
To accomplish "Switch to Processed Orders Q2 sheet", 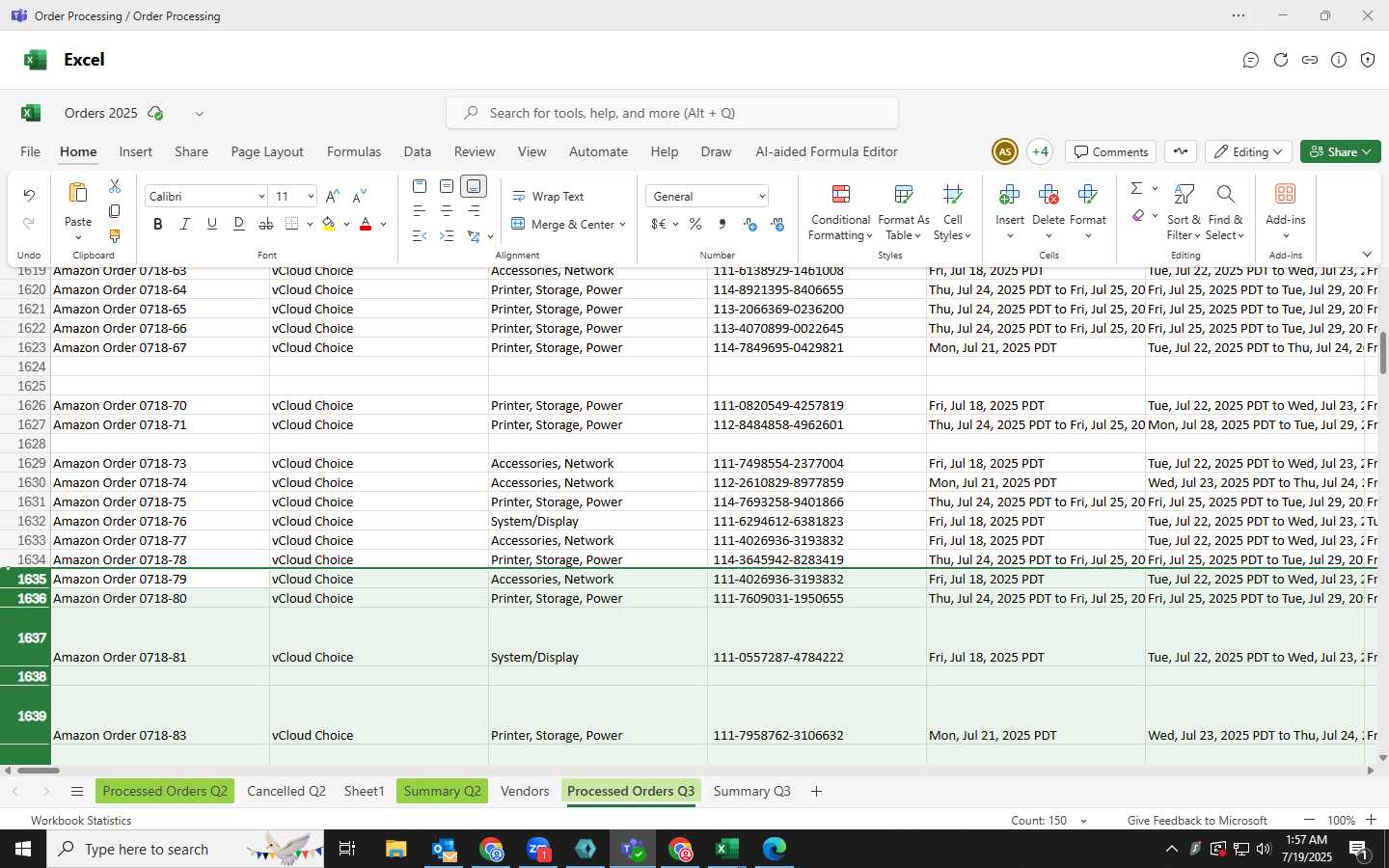I will 165,791.
